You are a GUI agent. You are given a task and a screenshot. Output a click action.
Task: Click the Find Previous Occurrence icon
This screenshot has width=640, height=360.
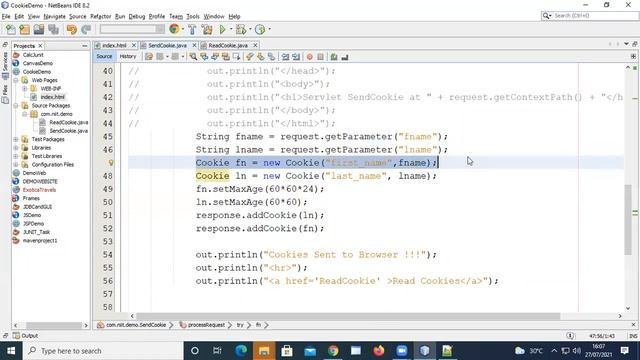[204, 57]
